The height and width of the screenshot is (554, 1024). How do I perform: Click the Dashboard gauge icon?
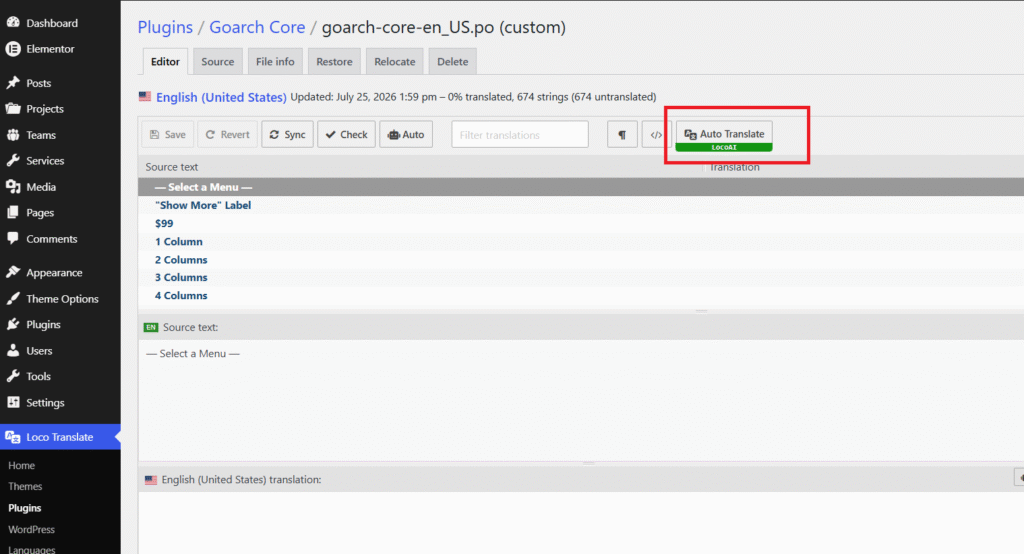click(13, 22)
